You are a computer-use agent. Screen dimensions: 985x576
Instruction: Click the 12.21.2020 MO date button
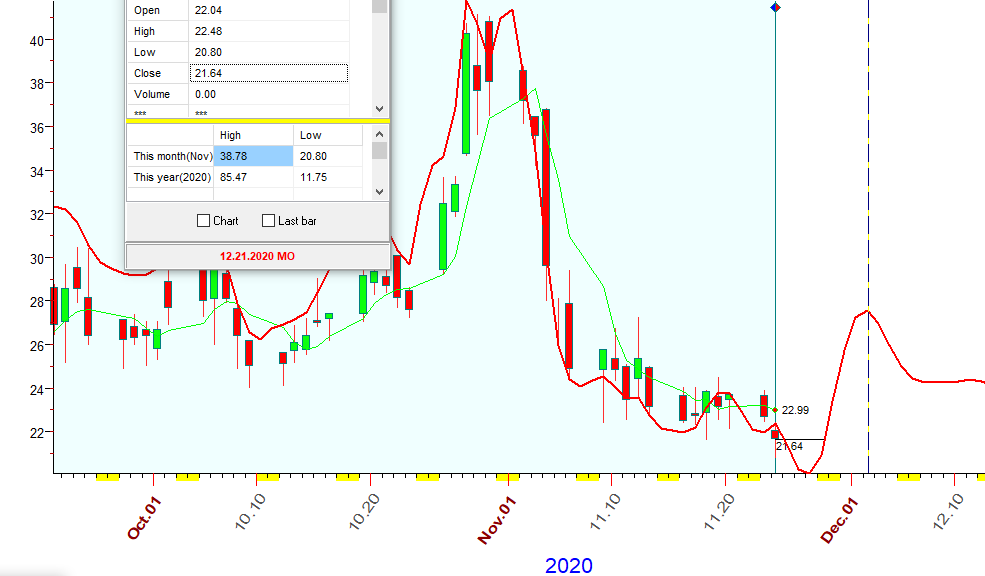[257, 256]
